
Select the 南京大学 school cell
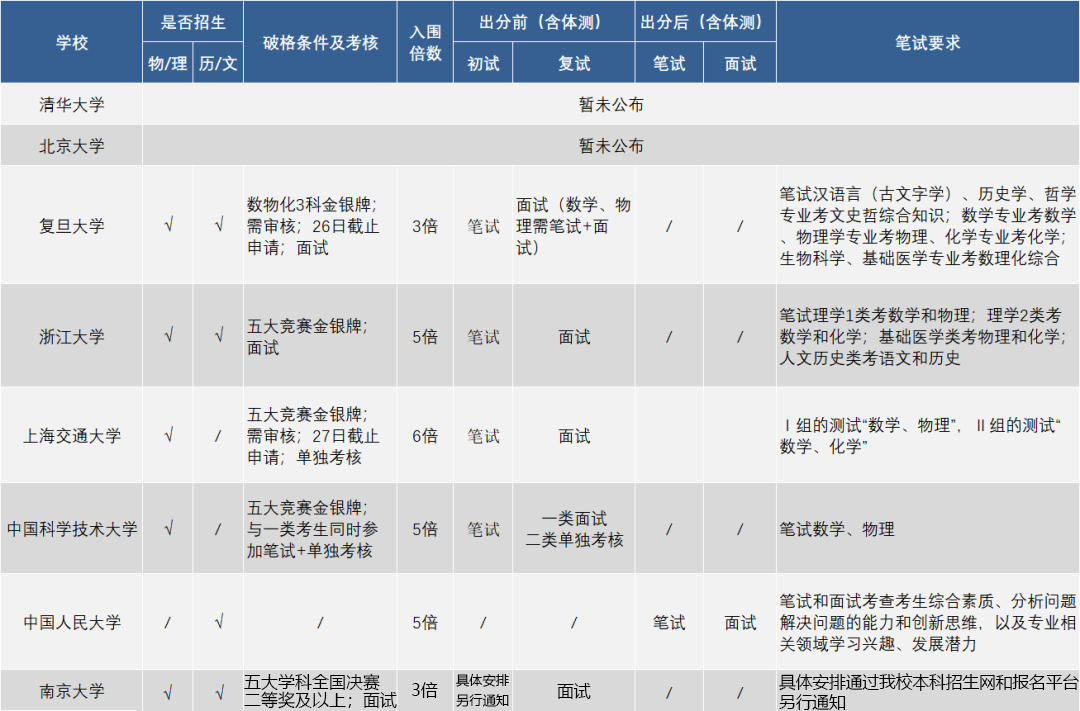point(72,691)
